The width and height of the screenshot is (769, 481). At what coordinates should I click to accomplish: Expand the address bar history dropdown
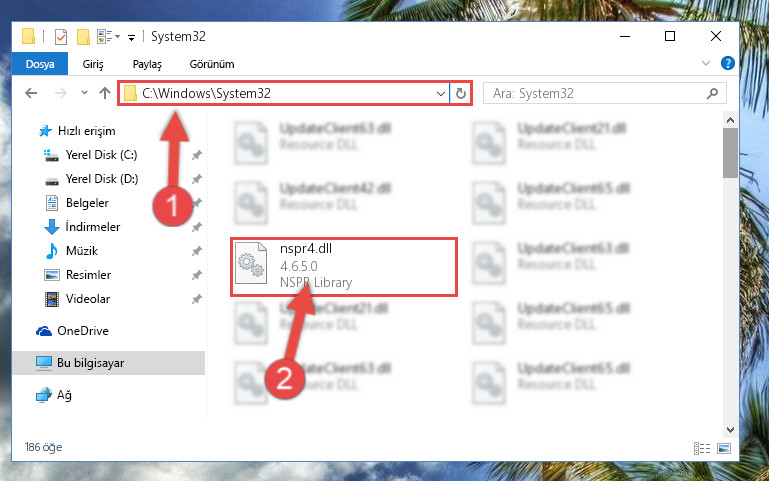point(440,93)
